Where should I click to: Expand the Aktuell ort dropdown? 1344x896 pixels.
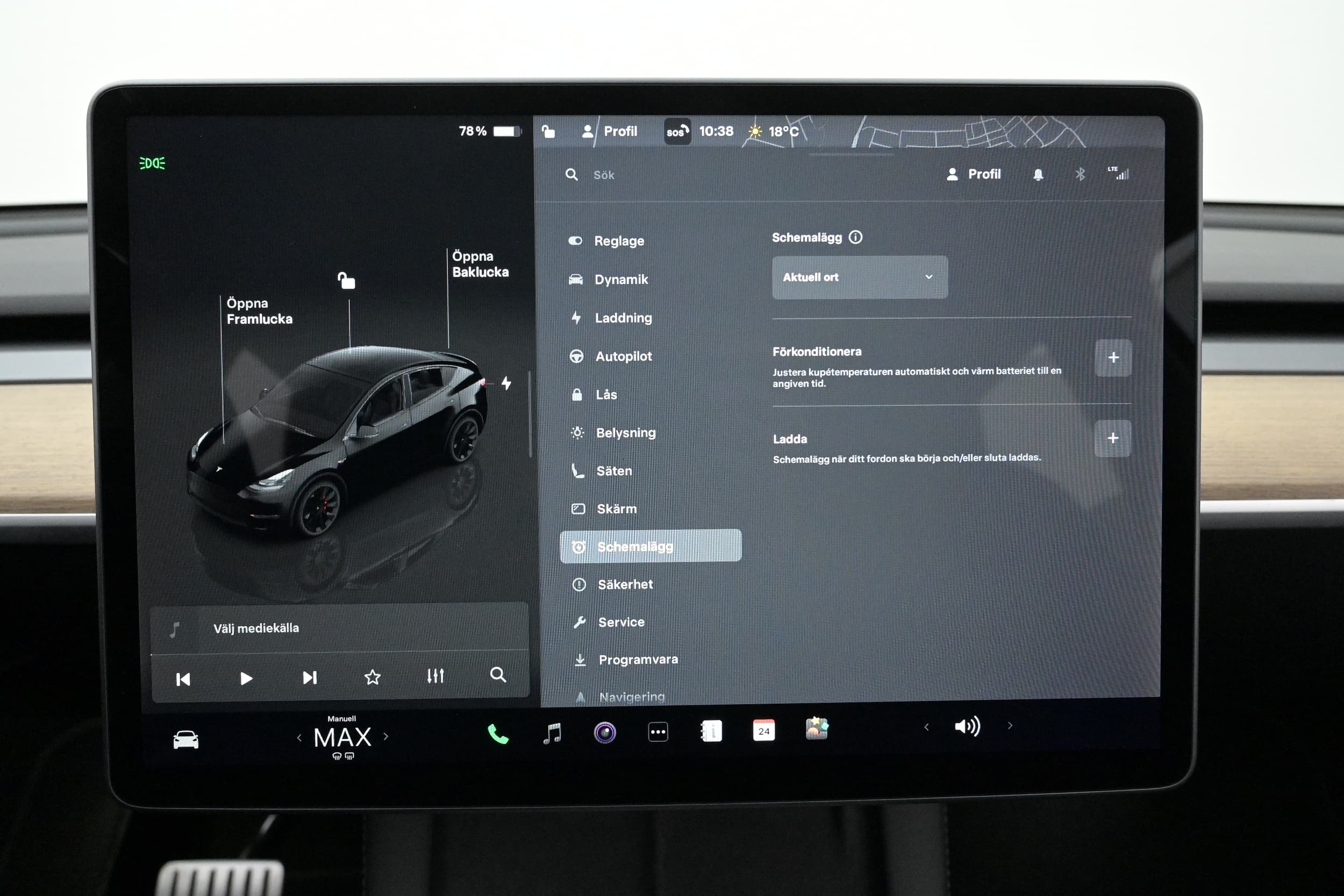coord(860,277)
